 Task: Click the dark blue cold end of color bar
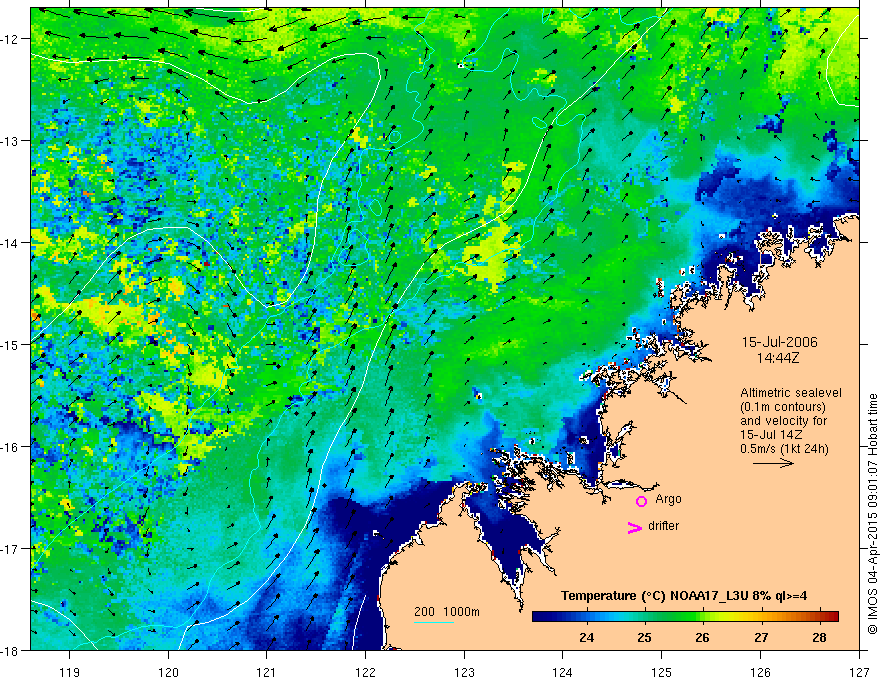tap(542, 616)
